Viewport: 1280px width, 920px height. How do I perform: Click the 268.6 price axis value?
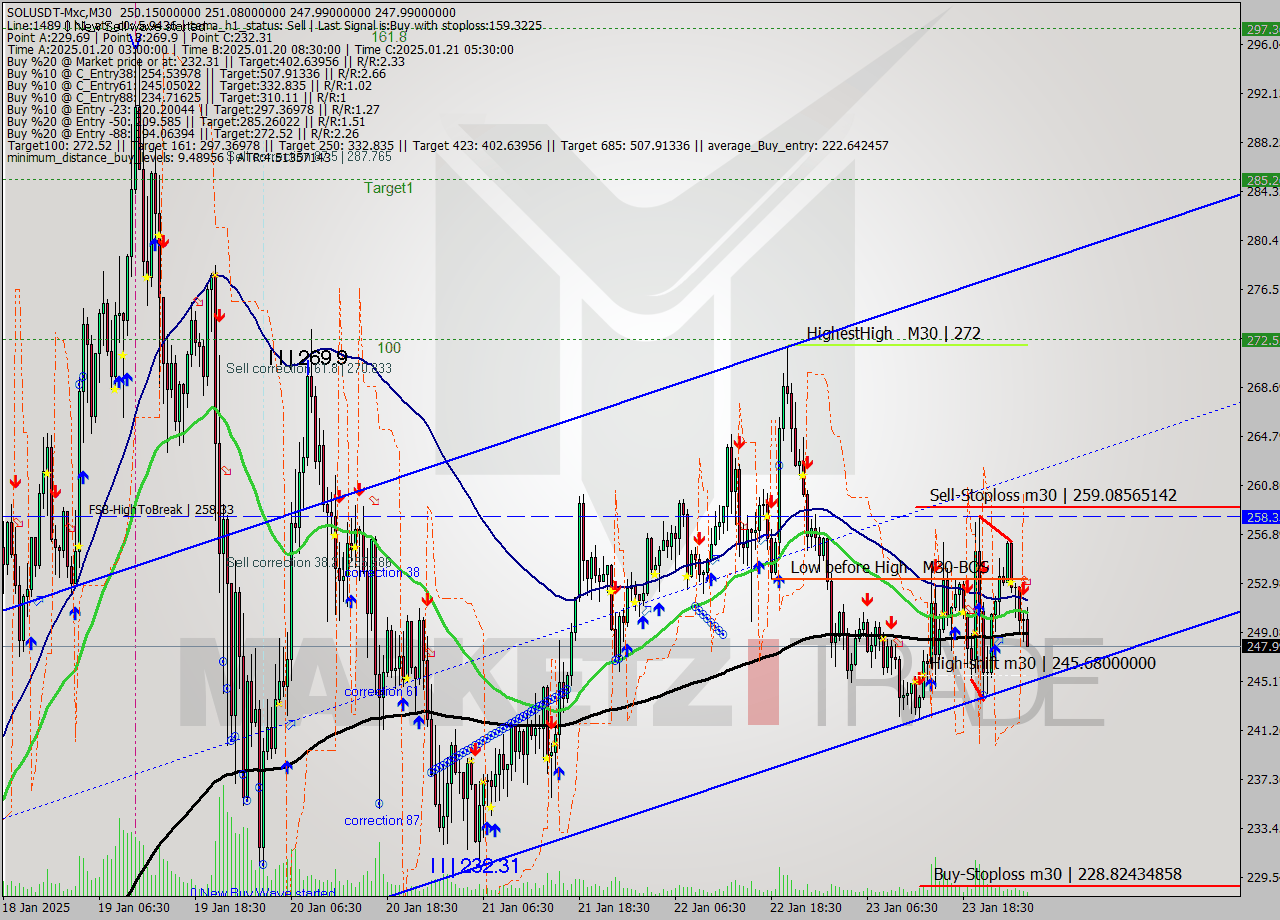(x=1261, y=387)
